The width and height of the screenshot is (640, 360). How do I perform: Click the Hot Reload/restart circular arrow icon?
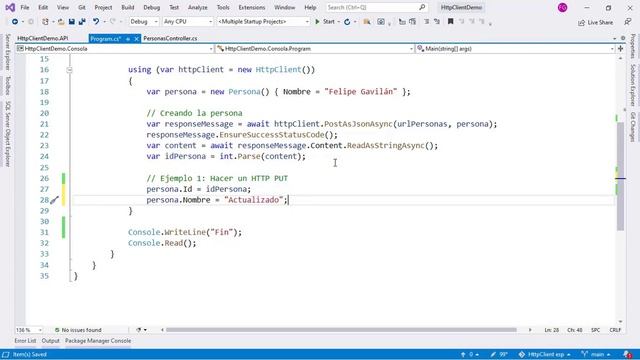pos(347,22)
